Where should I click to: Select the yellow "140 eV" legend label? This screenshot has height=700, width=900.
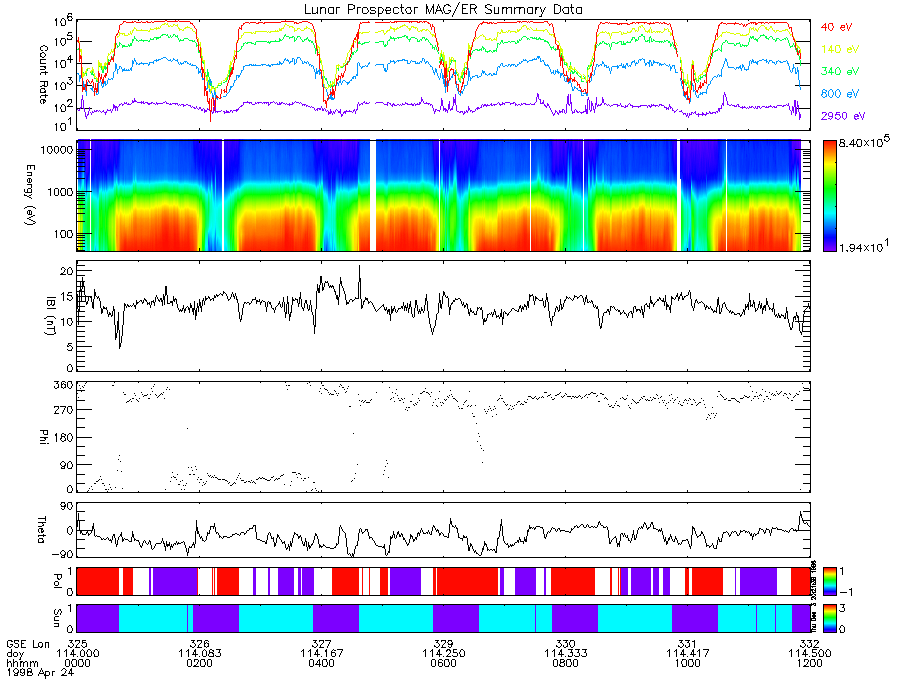click(x=840, y=49)
